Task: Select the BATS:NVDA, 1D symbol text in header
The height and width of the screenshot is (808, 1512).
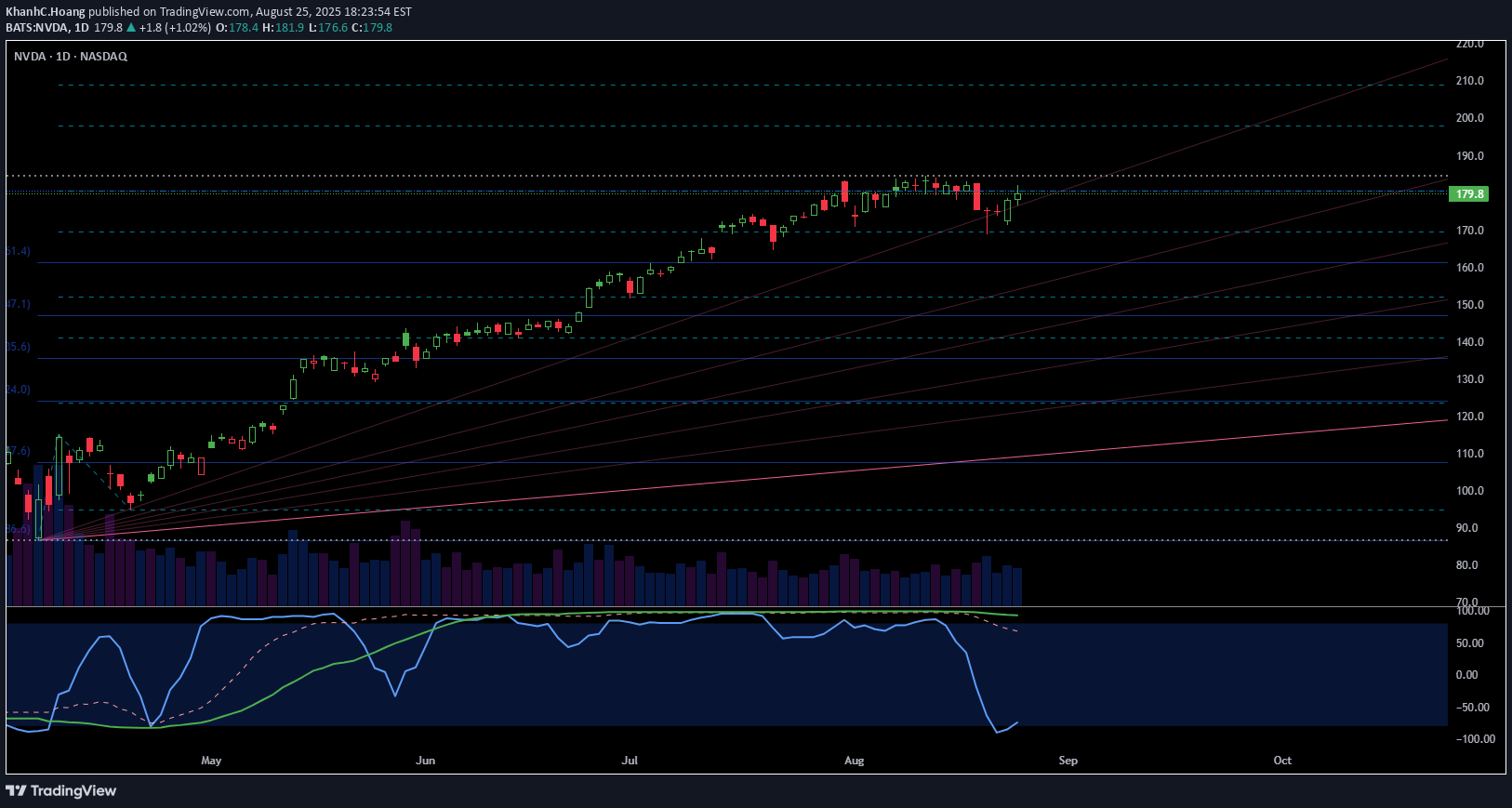Action: [x=47, y=28]
